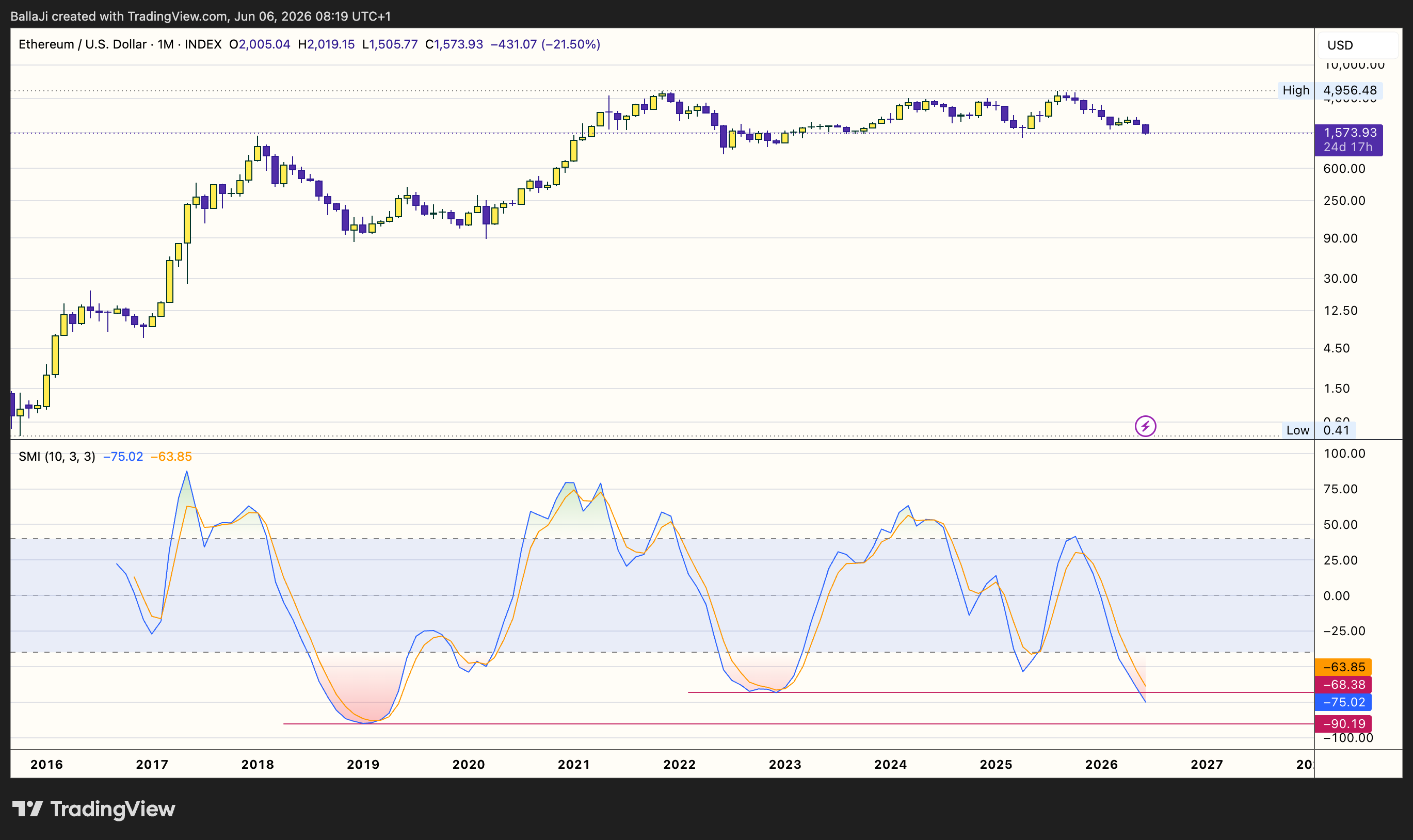
Task: Click the 2016 label on the time axis
Action: (x=47, y=765)
